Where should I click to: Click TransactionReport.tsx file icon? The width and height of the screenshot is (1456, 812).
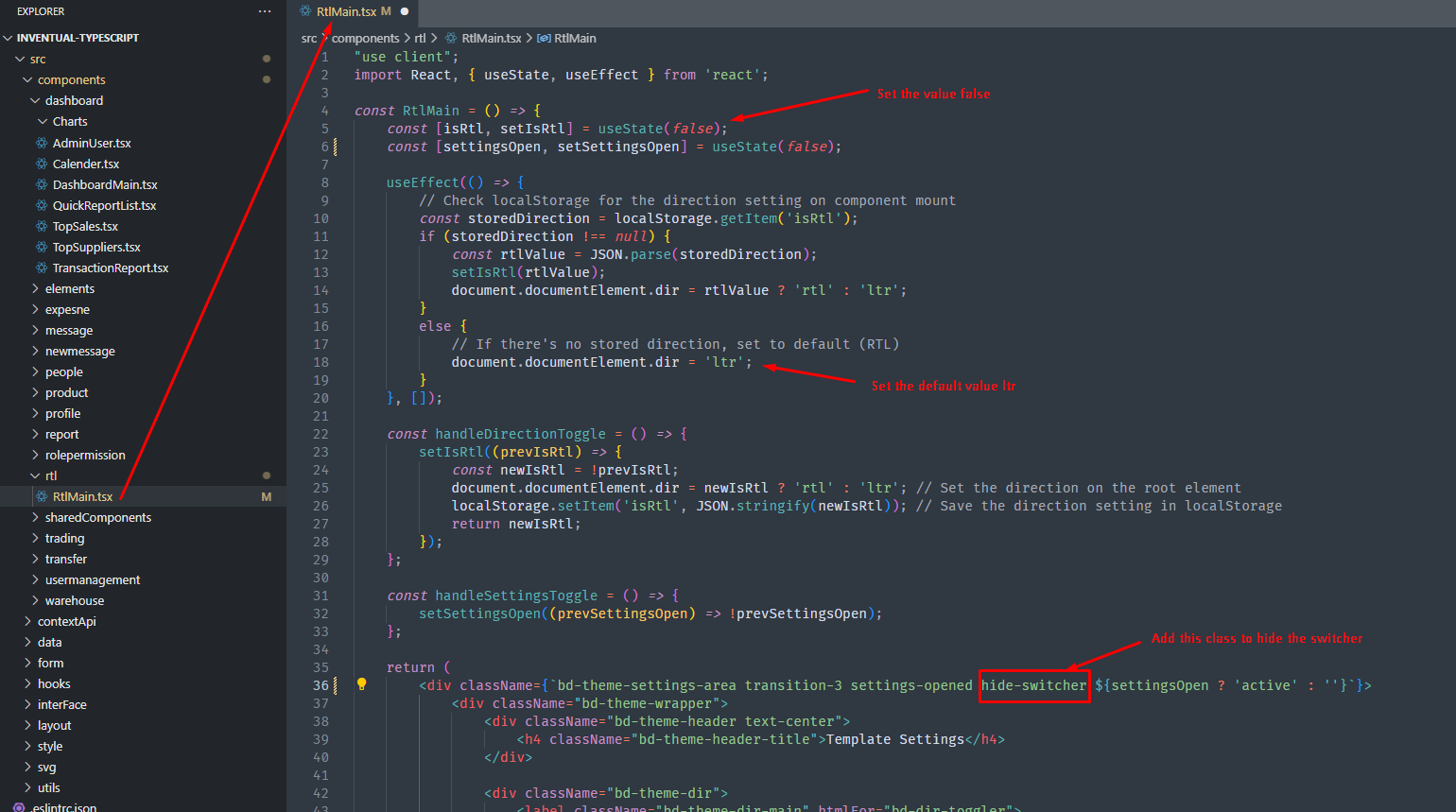pyautogui.click(x=42, y=268)
